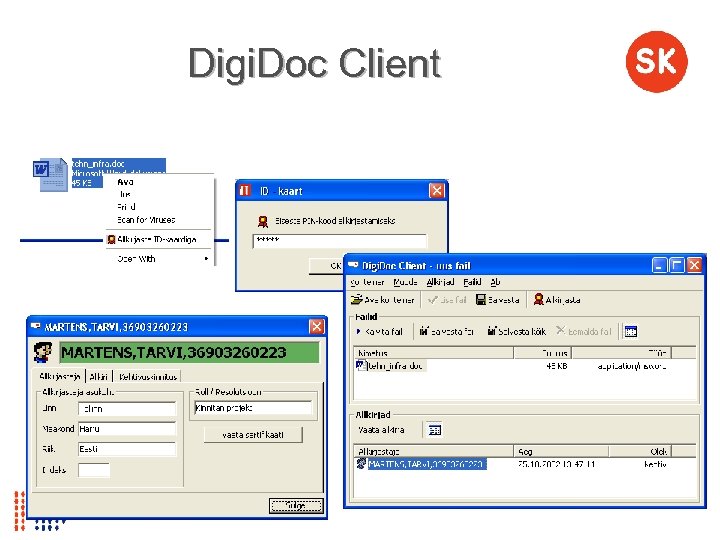
Task: Click the details icon in Allkirjad toolbar
Action: pos(434,430)
